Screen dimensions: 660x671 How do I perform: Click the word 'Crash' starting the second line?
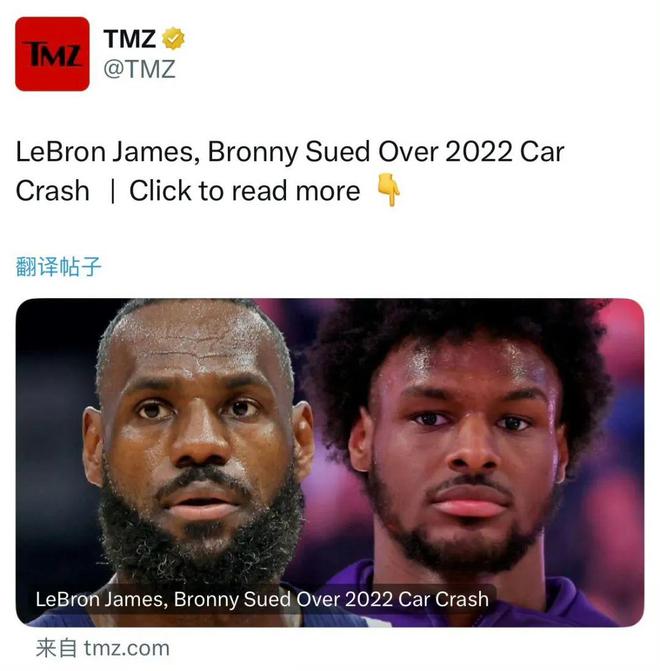52,191
